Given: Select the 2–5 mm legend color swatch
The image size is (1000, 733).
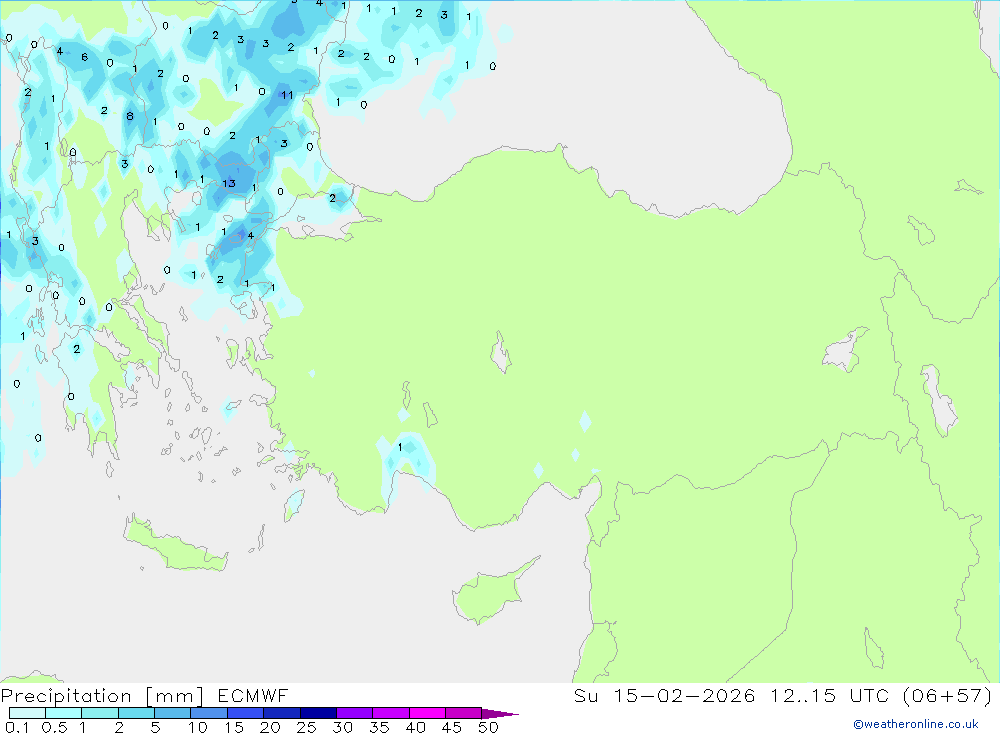Looking at the screenshot, I should pos(136,713).
